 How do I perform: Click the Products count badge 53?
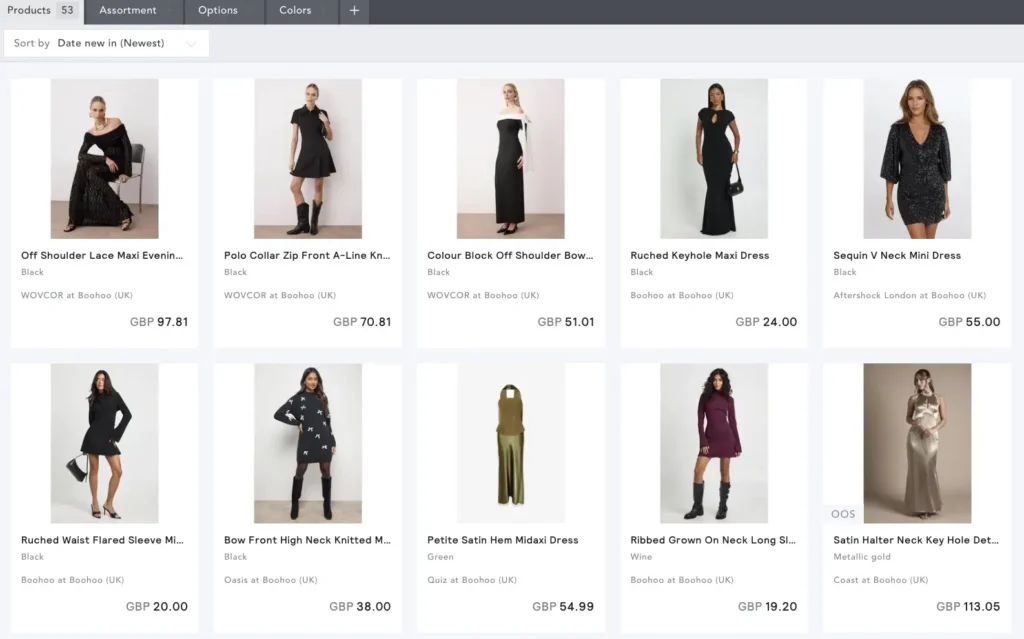pyautogui.click(x=67, y=11)
